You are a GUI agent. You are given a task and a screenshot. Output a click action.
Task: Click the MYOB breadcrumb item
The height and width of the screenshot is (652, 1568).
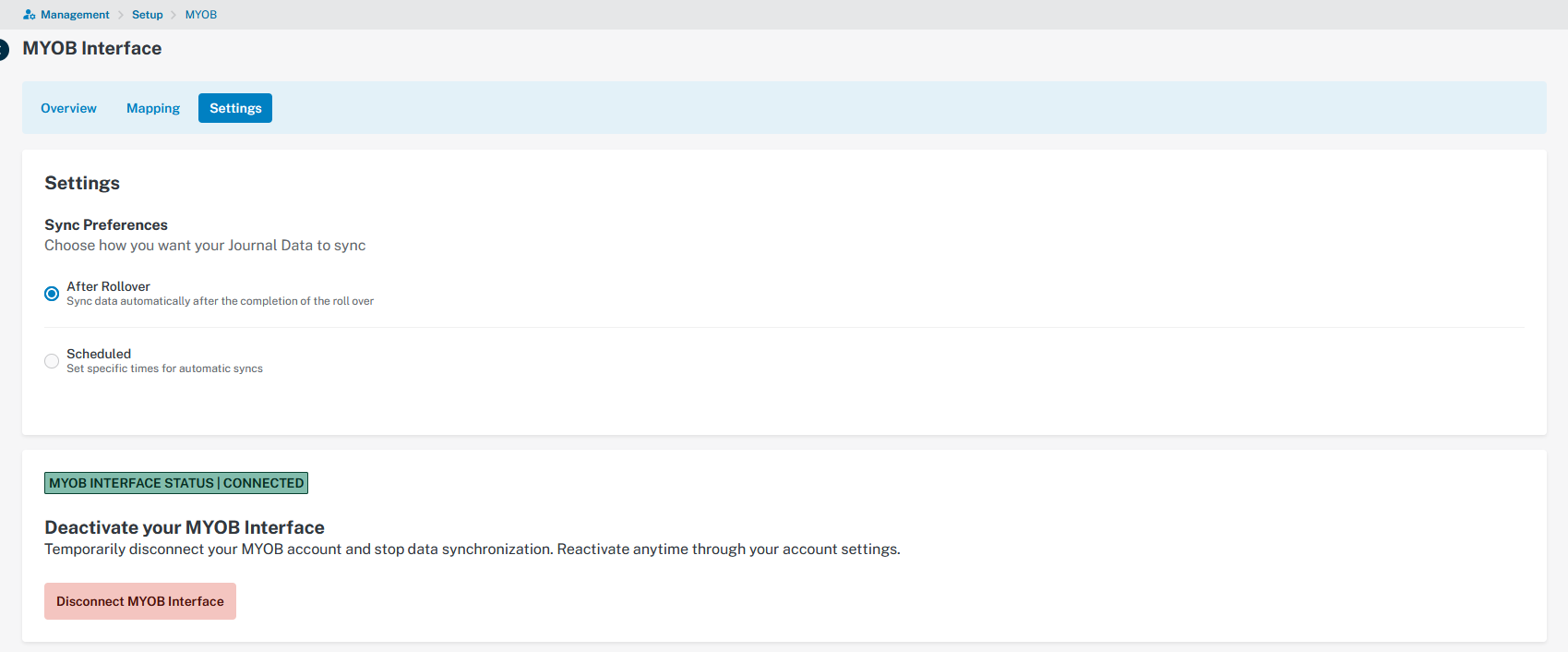(x=201, y=15)
